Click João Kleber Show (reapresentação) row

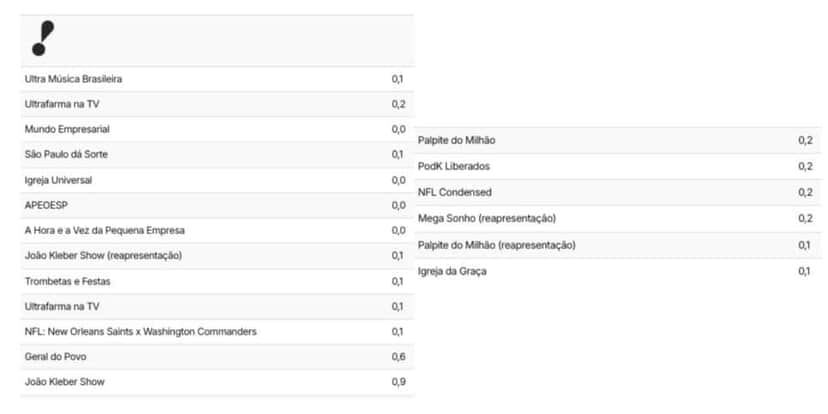click(x=217, y=256)
